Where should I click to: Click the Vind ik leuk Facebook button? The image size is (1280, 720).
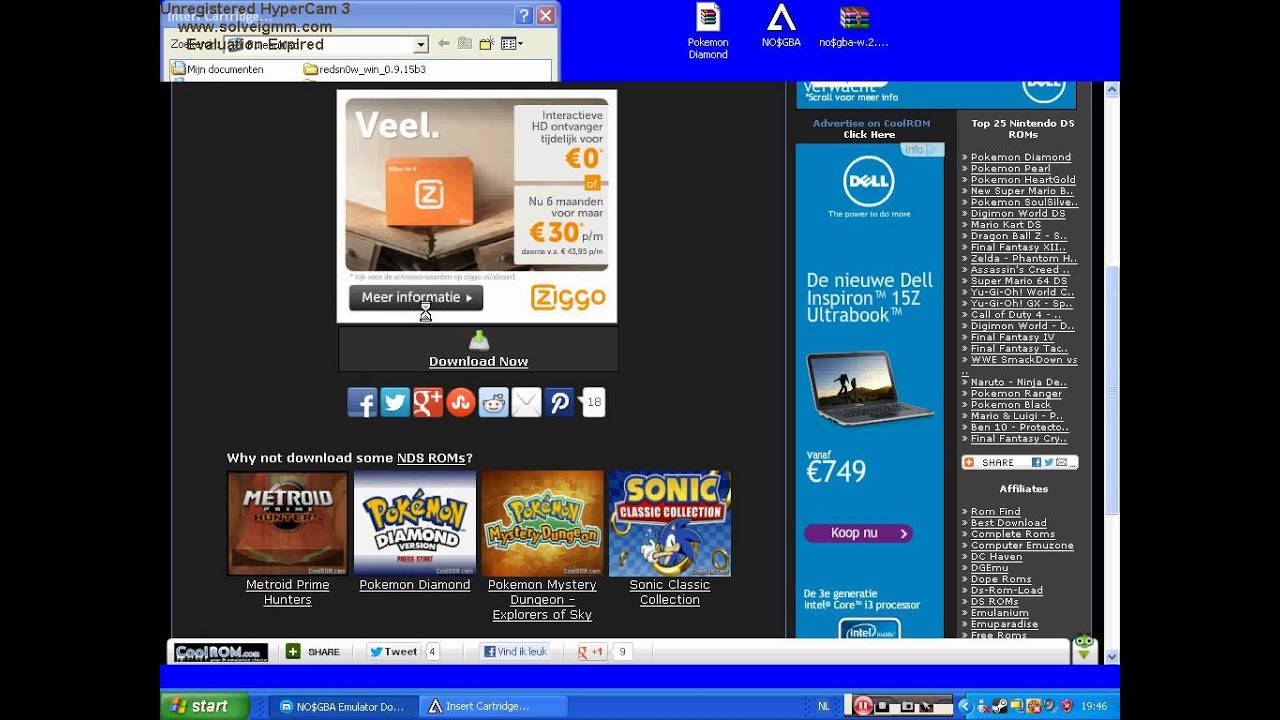click(516, 652)
